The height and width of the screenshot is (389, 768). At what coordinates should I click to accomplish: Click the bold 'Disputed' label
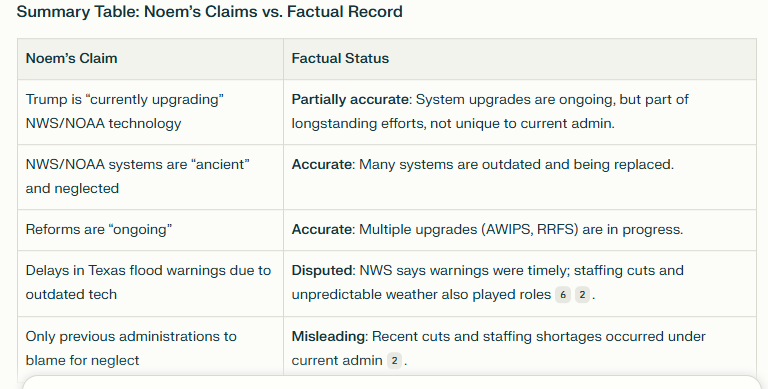point(321,270)
